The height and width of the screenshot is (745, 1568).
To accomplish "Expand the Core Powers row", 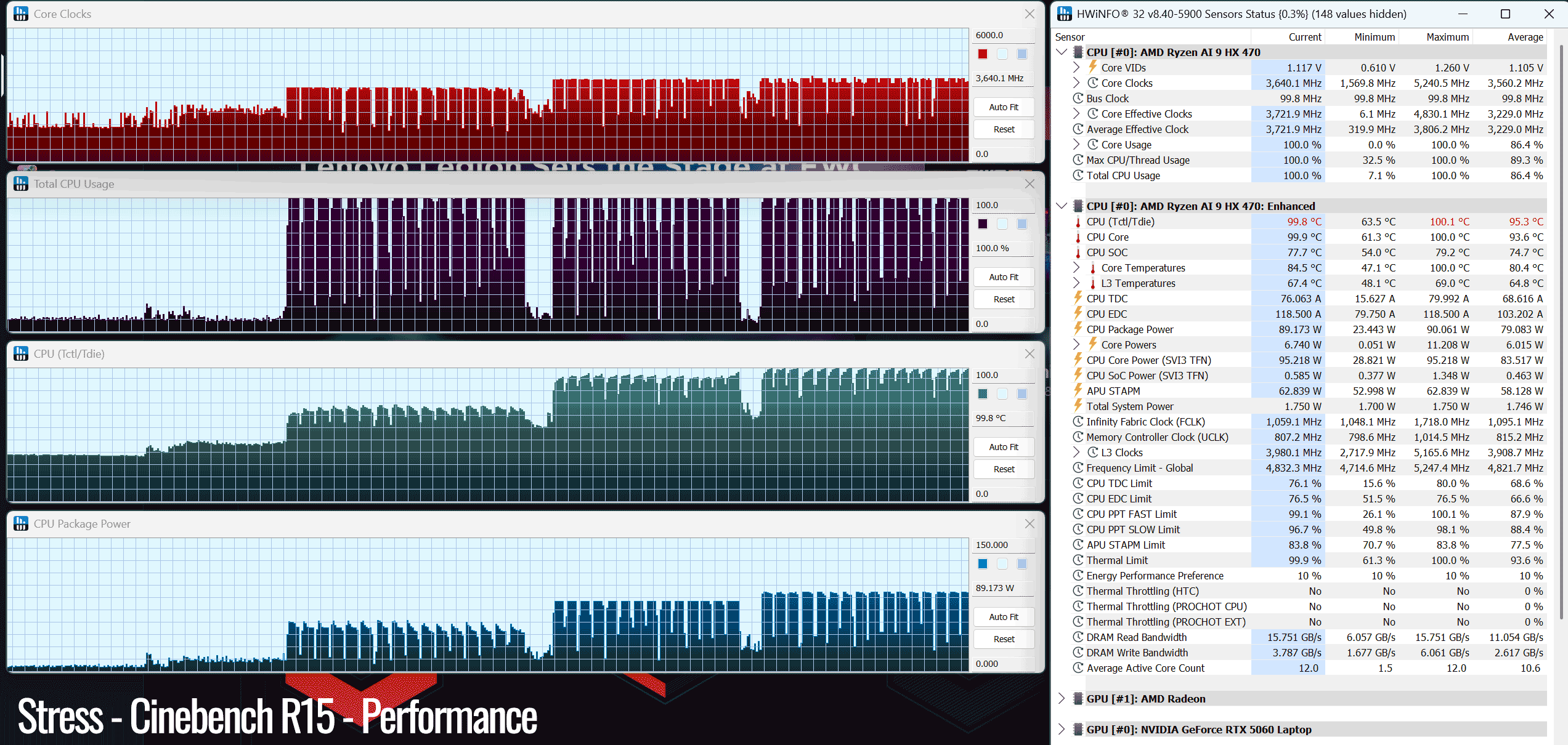I will (x=1076, y=345).
